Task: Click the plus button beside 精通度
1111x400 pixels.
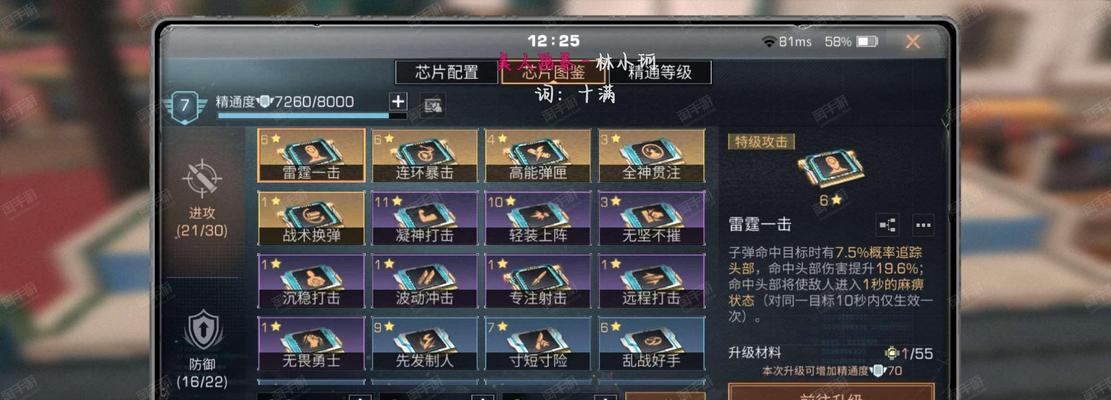Action: [x=400, y=102]
